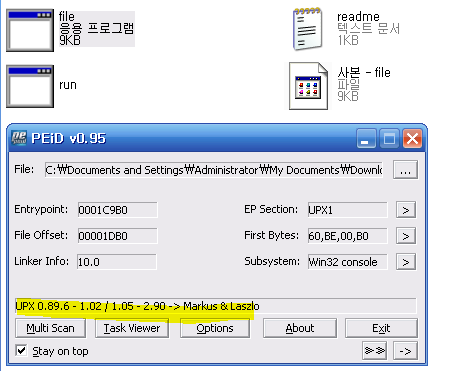
Task: Toggle the Stay on top checkbox
Action: coord(21,351)
